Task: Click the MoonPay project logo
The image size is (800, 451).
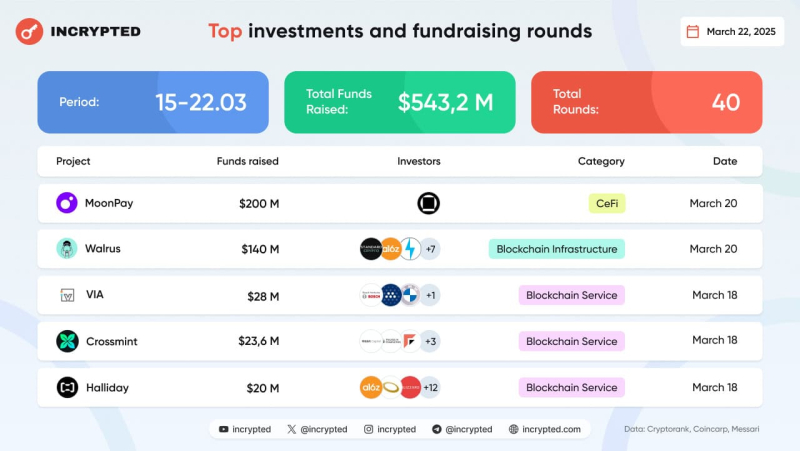Action: [x=67, y=203]
